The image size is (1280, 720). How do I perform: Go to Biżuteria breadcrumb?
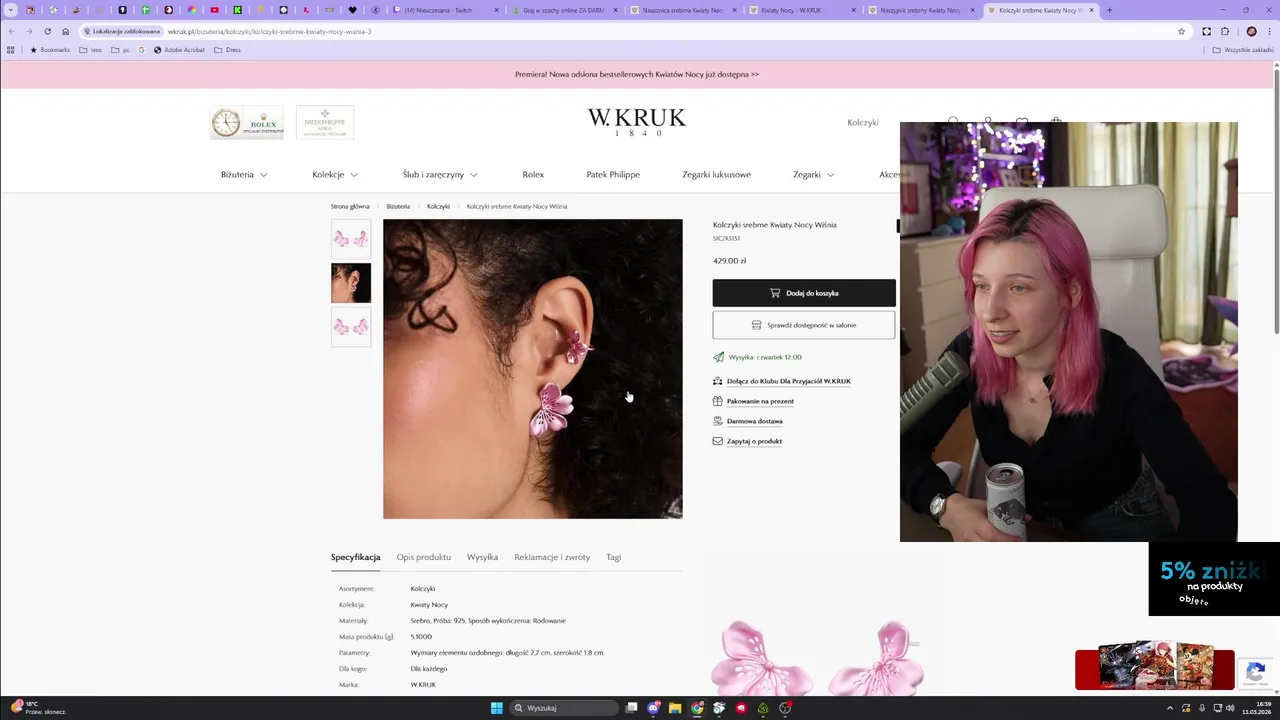tap(398, 206)
